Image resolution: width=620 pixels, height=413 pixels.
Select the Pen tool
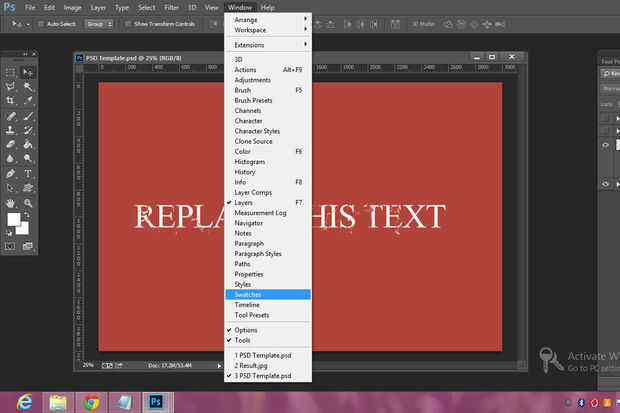[x=10, y=172]
